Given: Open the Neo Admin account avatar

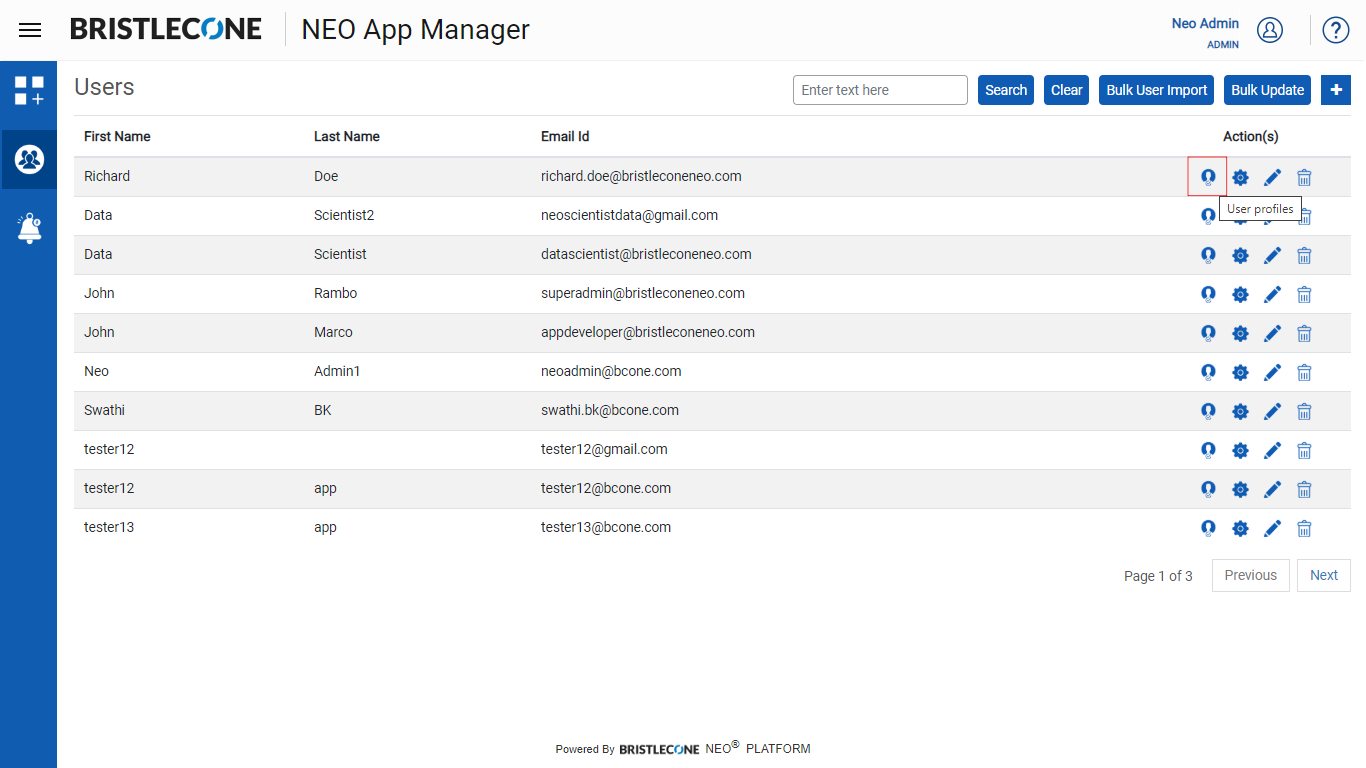Looking at the screenshot, I should [x=1270, y=30].
